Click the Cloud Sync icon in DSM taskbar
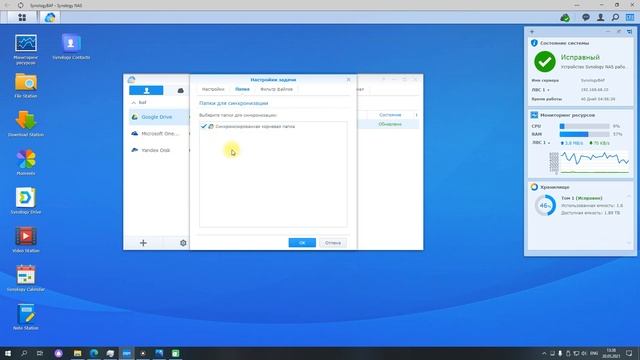The width and height of the screenshot is (640, 360). coord(50,18)
